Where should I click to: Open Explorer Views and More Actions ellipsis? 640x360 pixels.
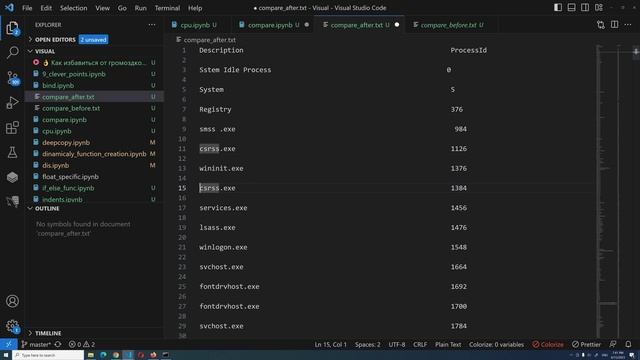point(152,25)
